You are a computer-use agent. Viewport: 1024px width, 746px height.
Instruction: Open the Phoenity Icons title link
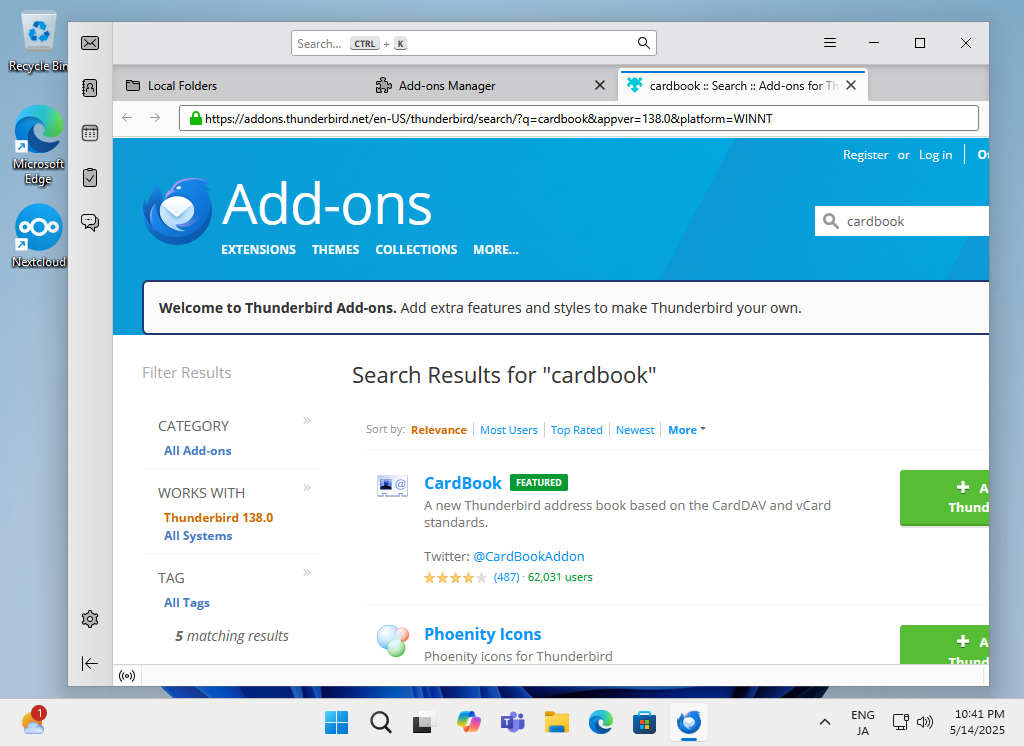(x=483, y=634)
